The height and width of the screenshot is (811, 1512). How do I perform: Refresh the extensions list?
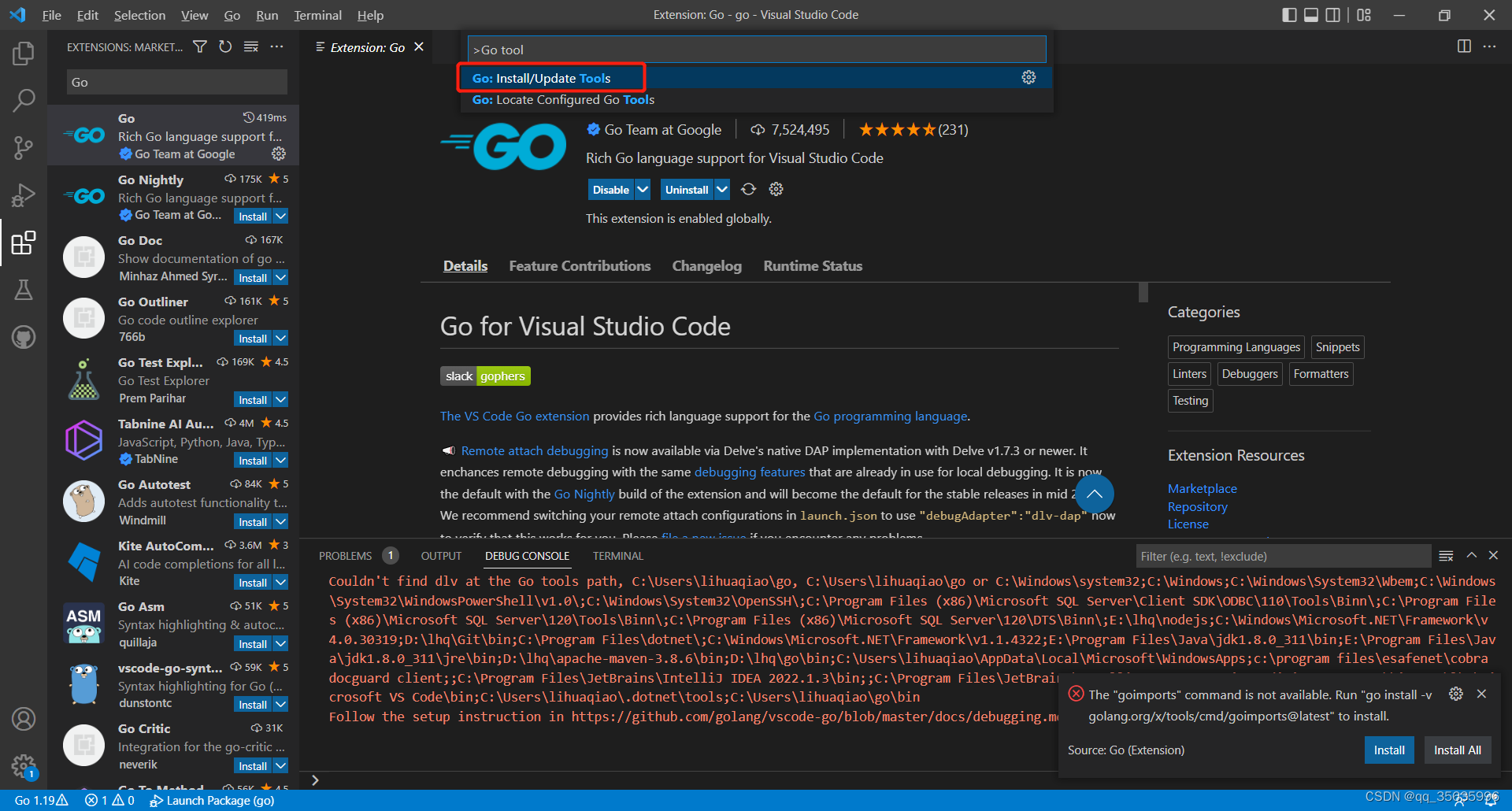click(225, 47)
